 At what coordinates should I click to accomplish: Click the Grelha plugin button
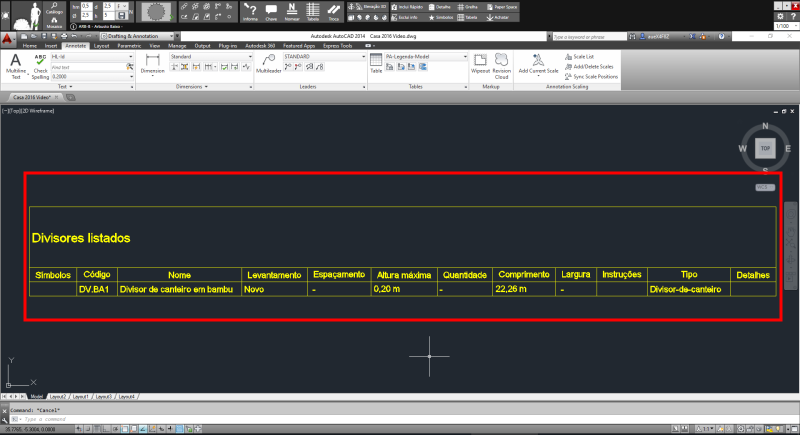pyautogui.click(x=468, y=7)
